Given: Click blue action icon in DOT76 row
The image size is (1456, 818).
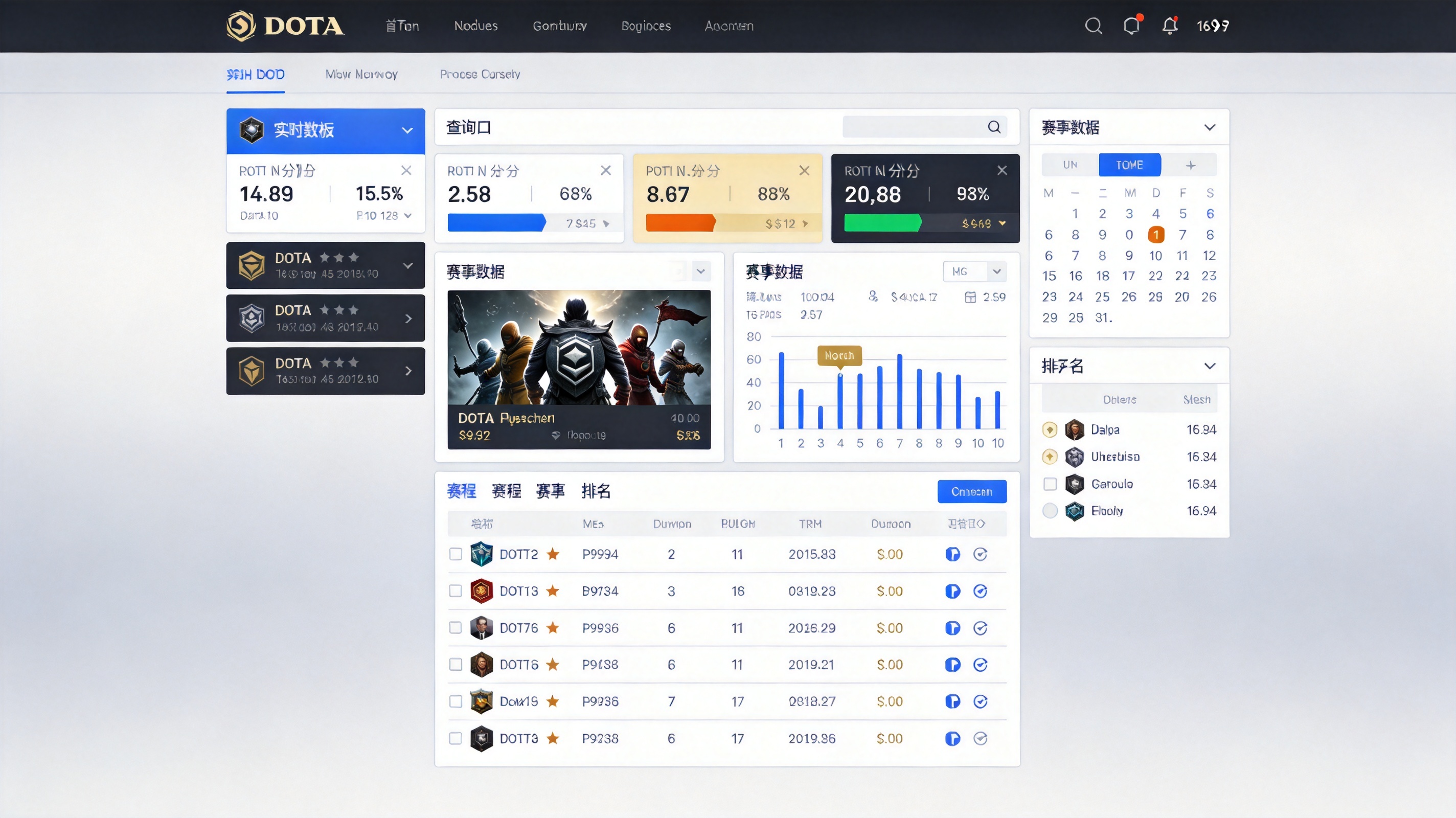Looking at the screenshot, I should (952, 628).
